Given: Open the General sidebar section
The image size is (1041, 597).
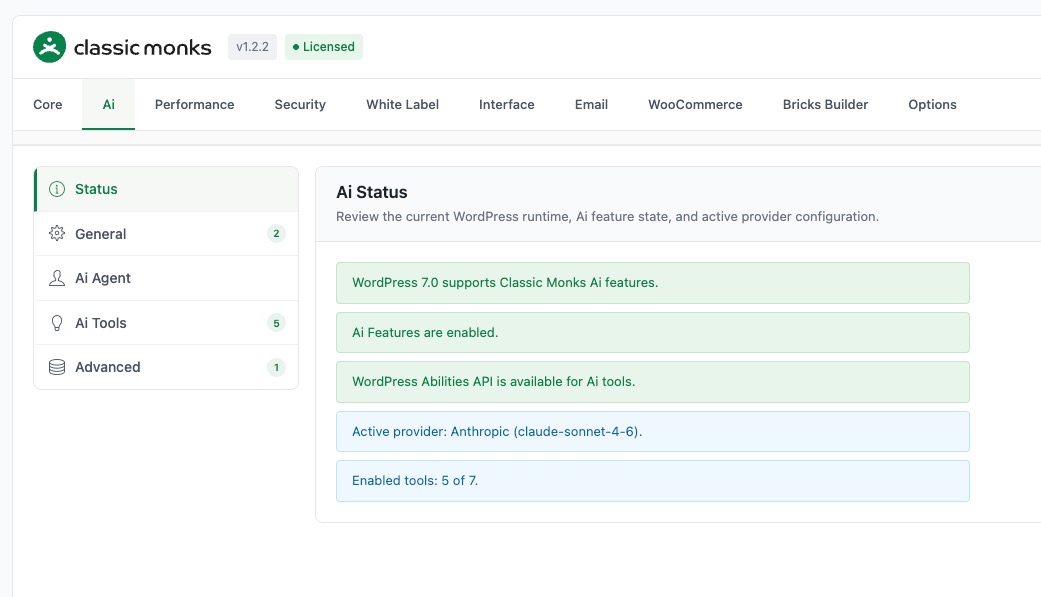Looking at the screenshot, I should coord(166,234).
